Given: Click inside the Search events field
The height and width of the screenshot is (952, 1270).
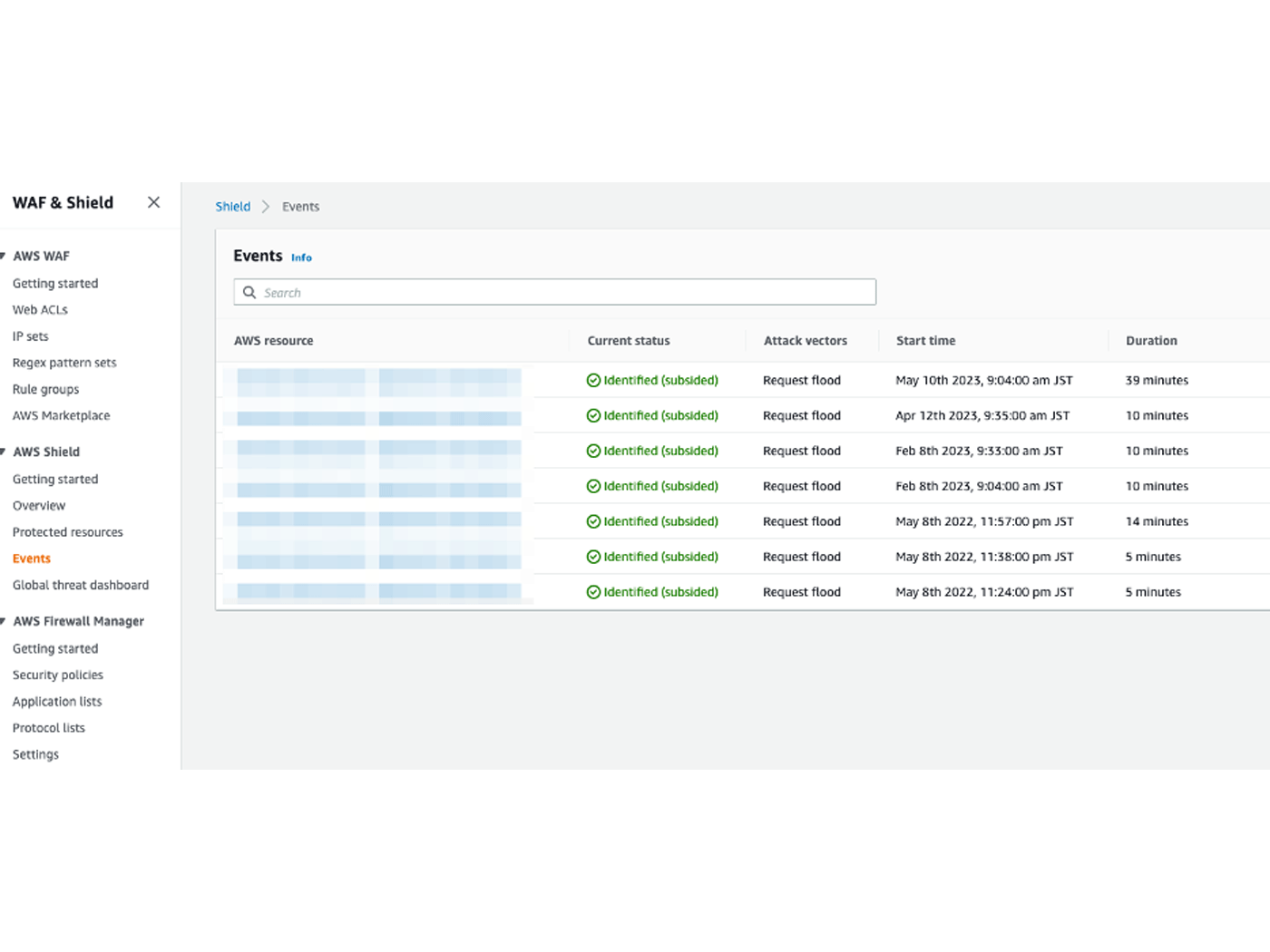Looking at the screenshot, I should pos(554,292).
